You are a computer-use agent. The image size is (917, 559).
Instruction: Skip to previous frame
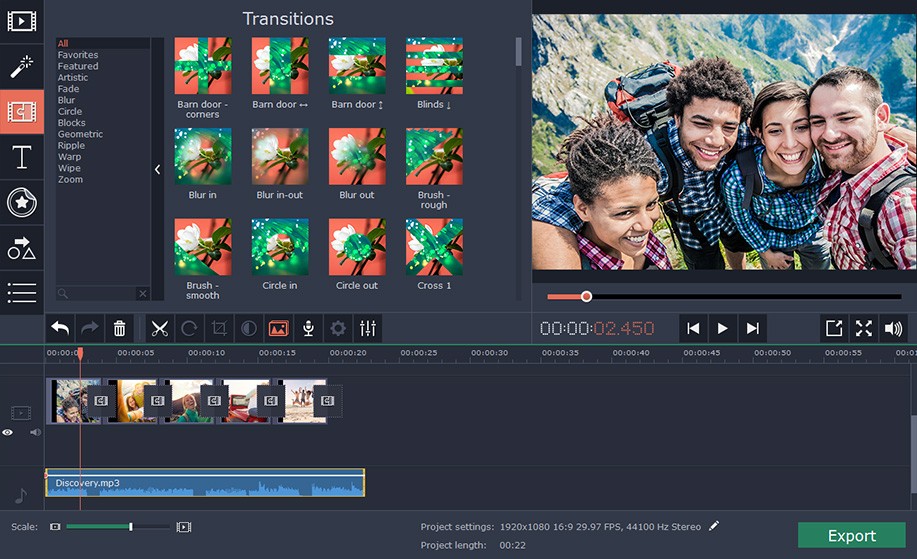point(693,329)
